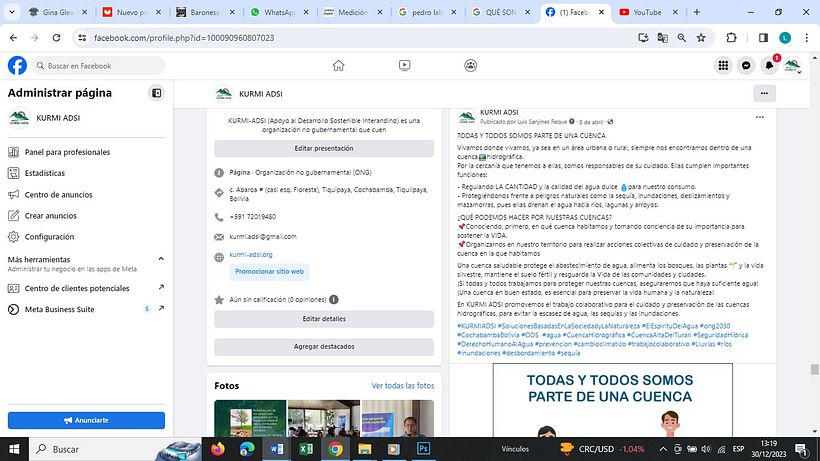Reload the current page
The image size is (820, 461).
tap(56, 38)
